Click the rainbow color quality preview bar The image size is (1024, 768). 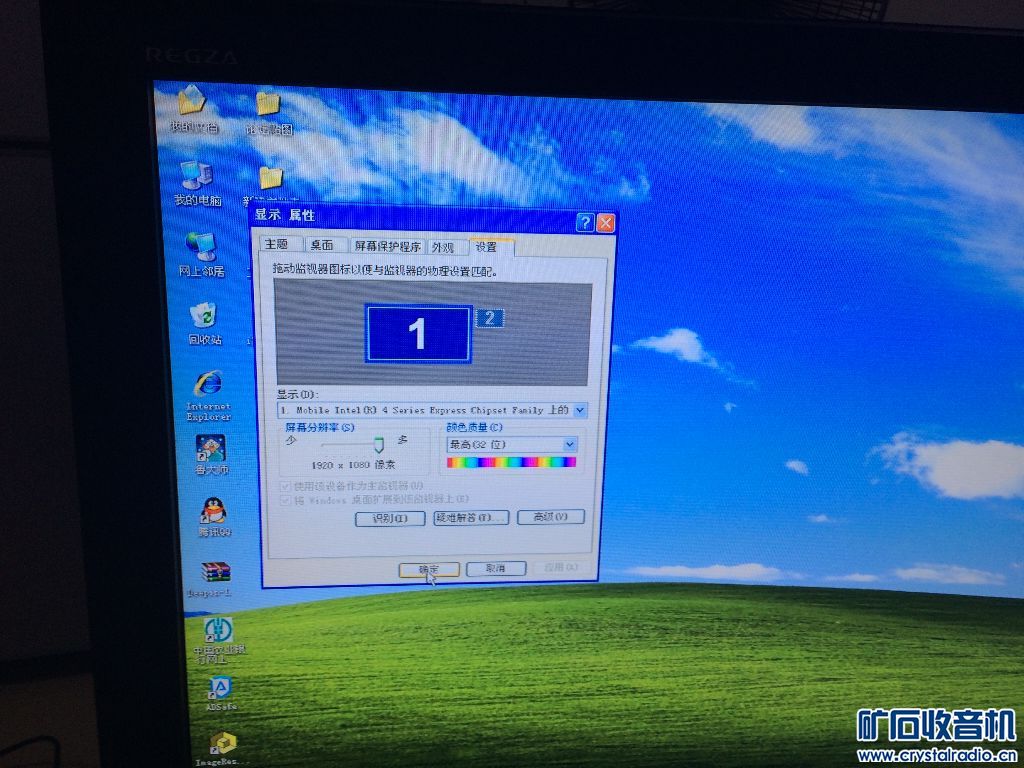pyautogui.click(x=511, y=462)
